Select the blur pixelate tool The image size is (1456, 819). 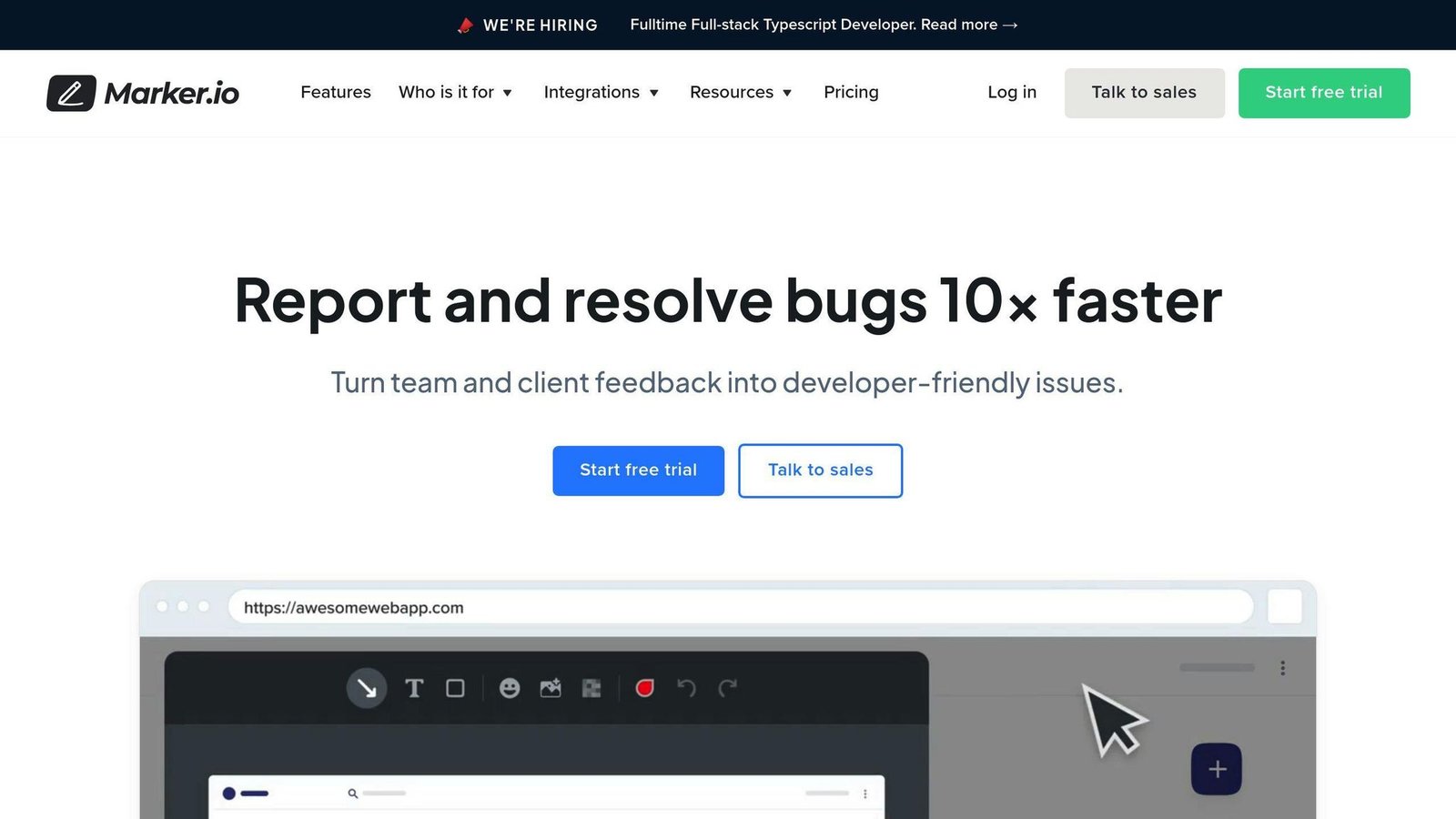click(x=591, y=688)
